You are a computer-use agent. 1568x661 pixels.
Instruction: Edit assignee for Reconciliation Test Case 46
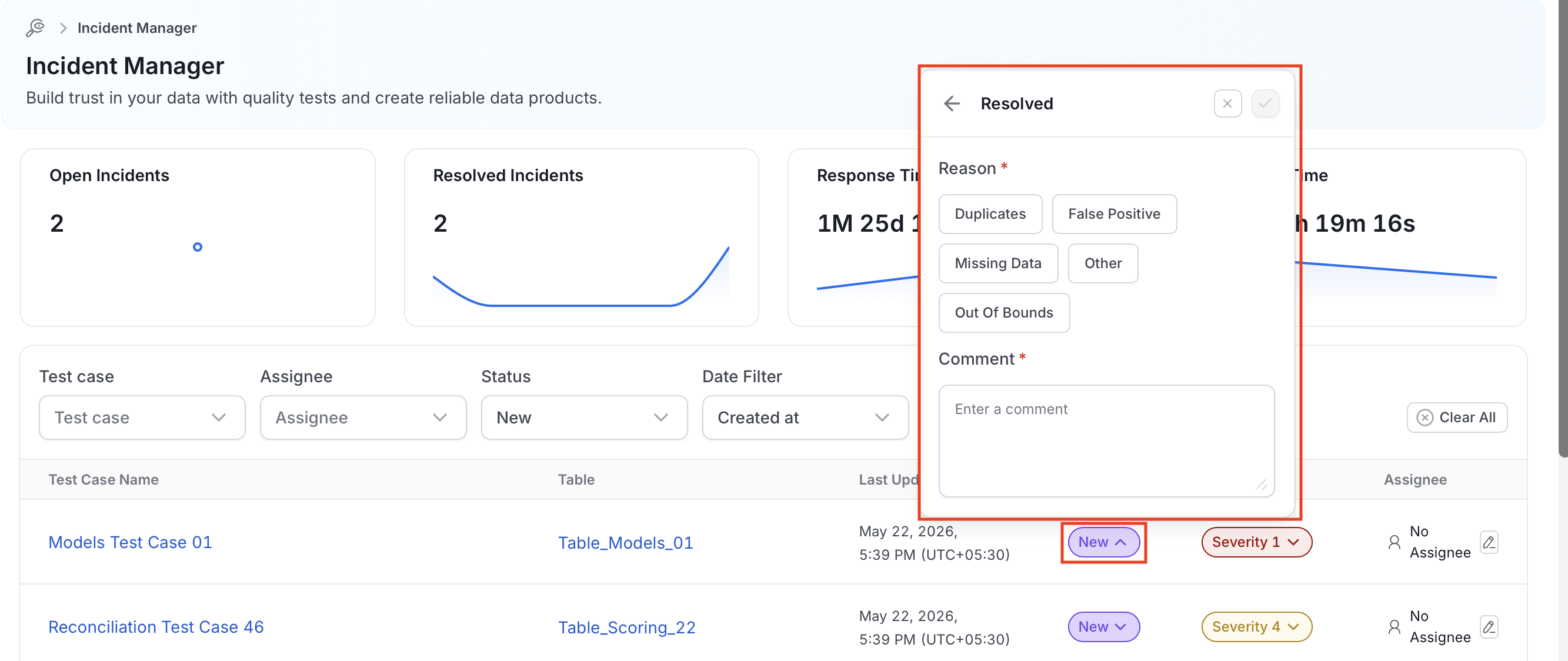[x=1489, y=626]
